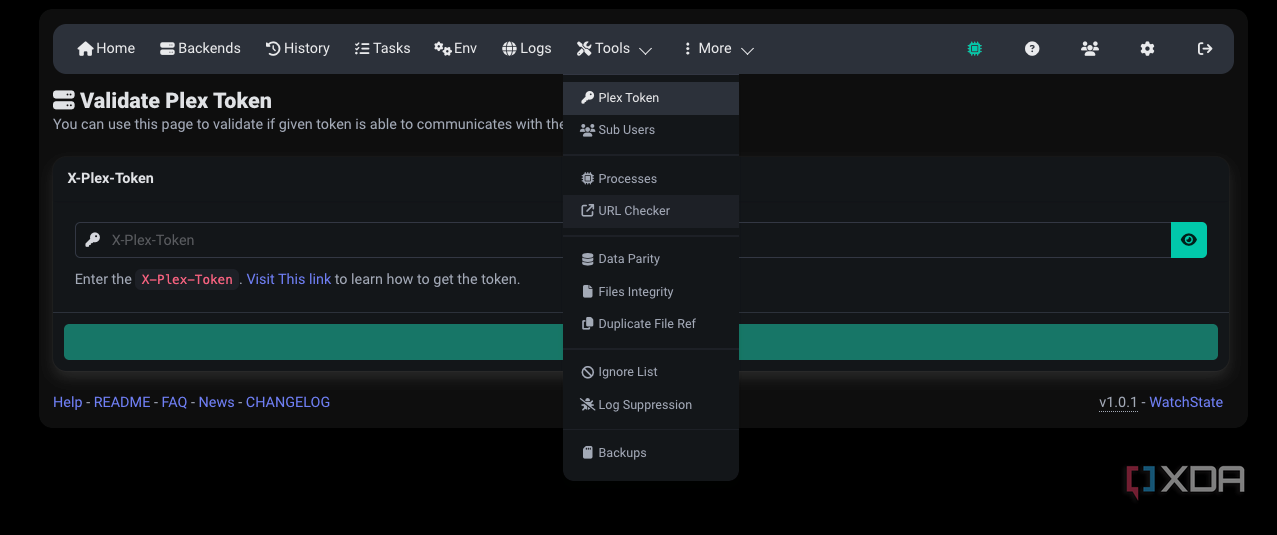Toggle token visibility with eye button
Viewport: 1277px width, 535px height.
(x=1189, y=240)
